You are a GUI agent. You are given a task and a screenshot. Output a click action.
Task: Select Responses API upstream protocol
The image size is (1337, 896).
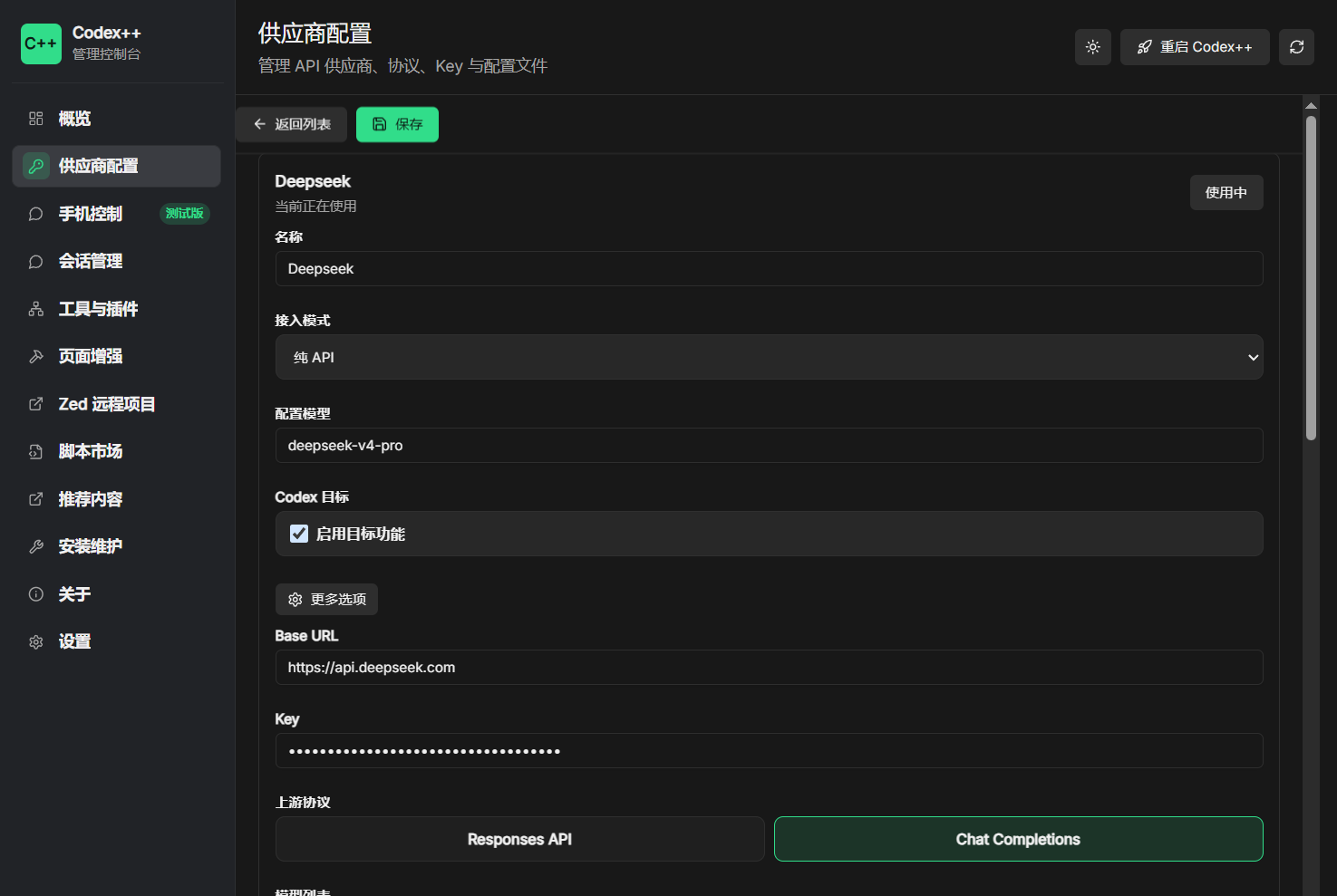click(520, 839)
